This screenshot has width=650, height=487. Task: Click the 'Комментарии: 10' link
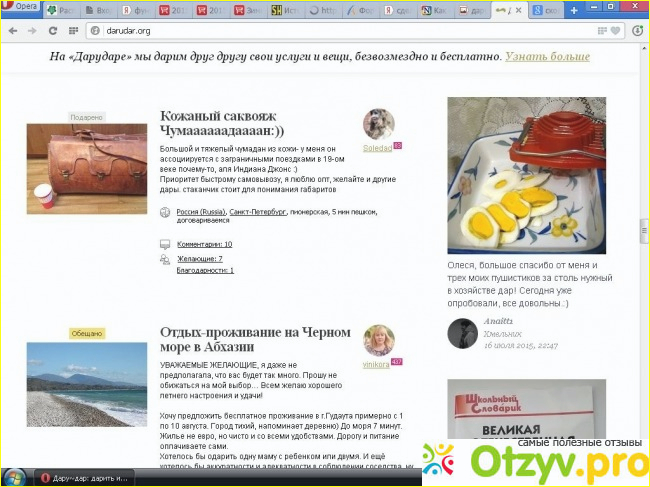click(204, 244)
